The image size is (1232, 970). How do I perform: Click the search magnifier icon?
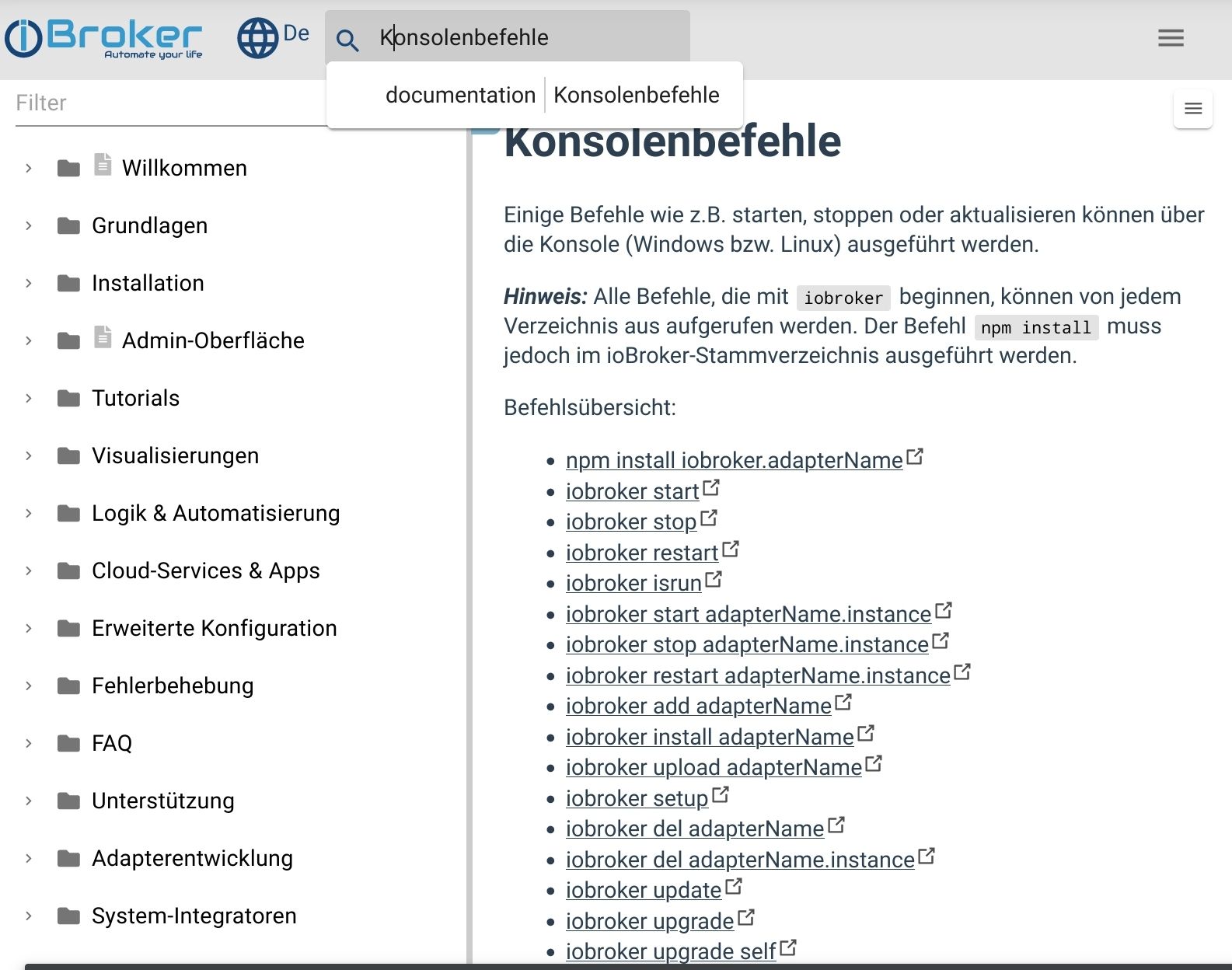pos(347,40)
